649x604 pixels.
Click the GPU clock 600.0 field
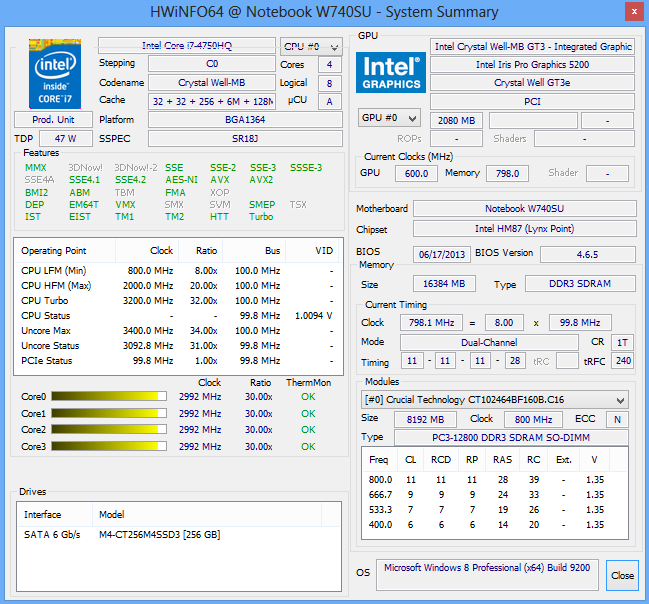point(416,173)
